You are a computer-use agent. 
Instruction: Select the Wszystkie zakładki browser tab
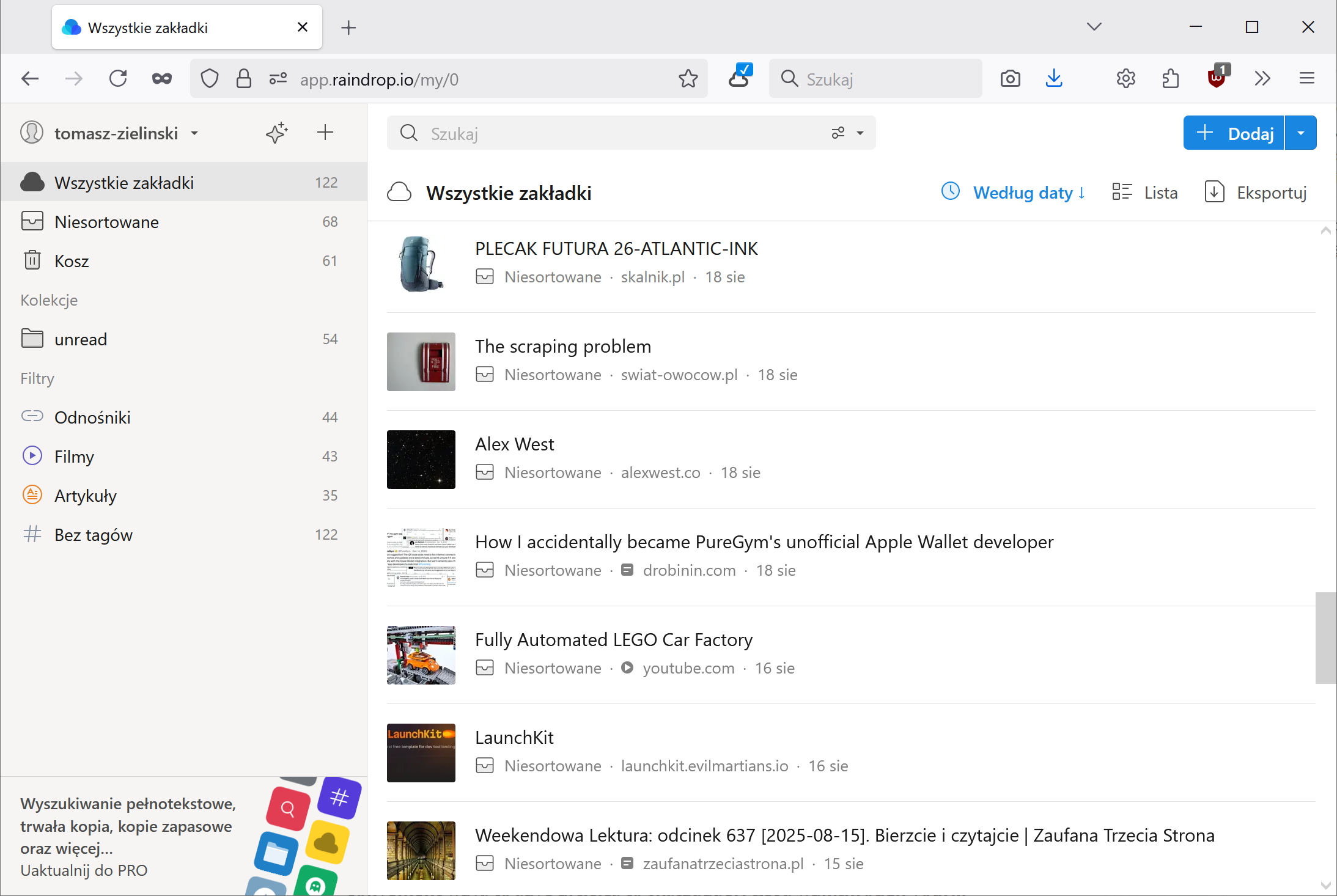[187, 27]
